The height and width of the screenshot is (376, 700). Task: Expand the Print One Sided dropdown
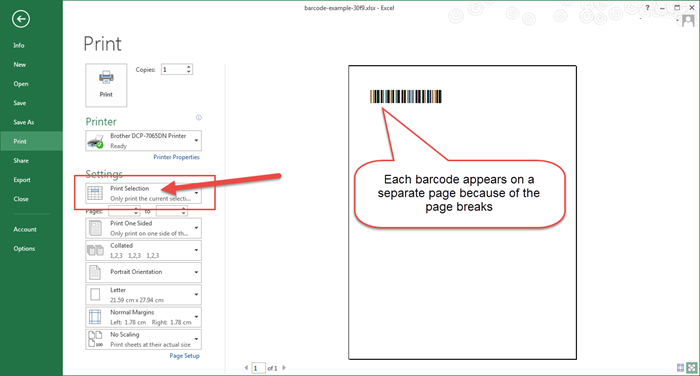click(196, 228)
